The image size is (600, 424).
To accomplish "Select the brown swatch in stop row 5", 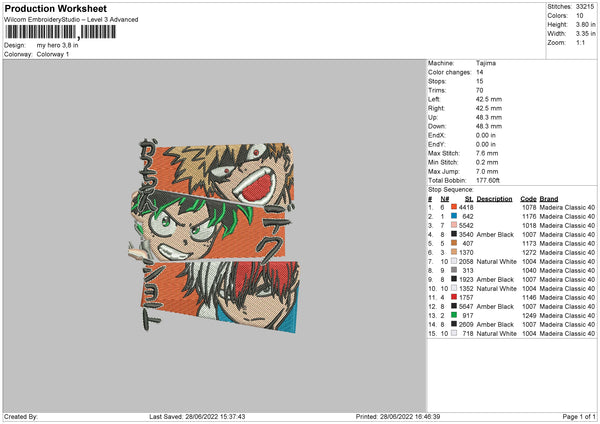I will (x=454, y=243).
